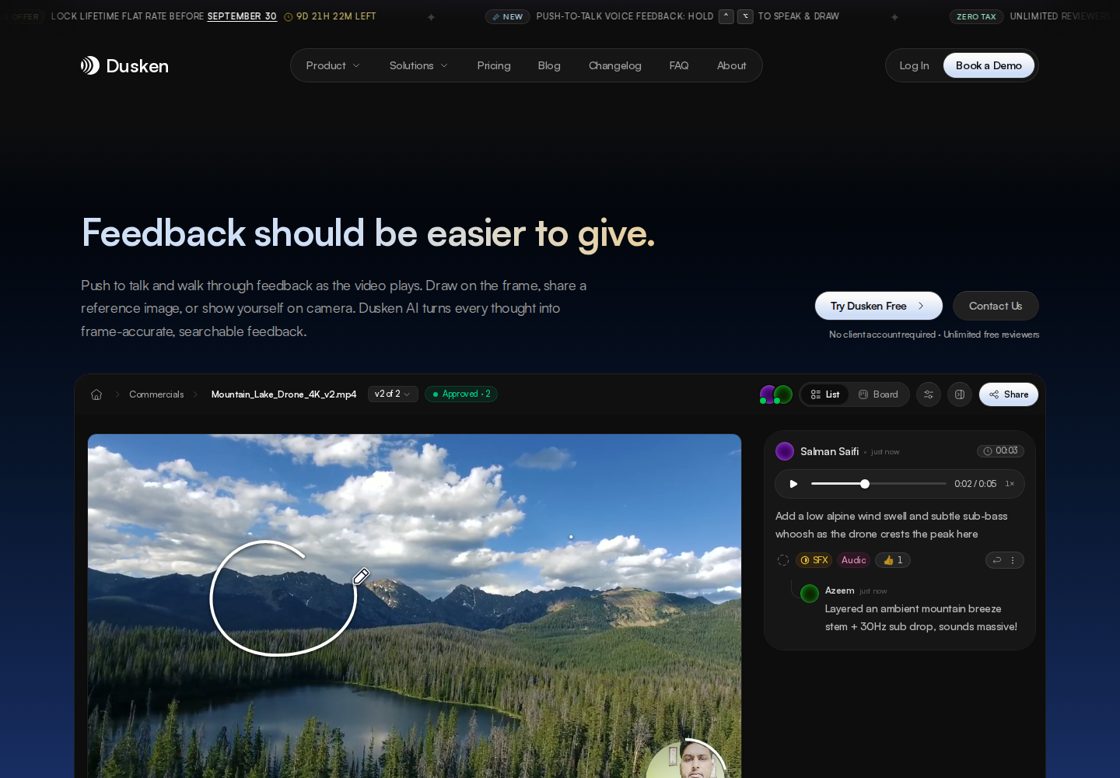Click the up-arrow key icon in banner
Screen dimensions: 1120x778
[726, 16]
